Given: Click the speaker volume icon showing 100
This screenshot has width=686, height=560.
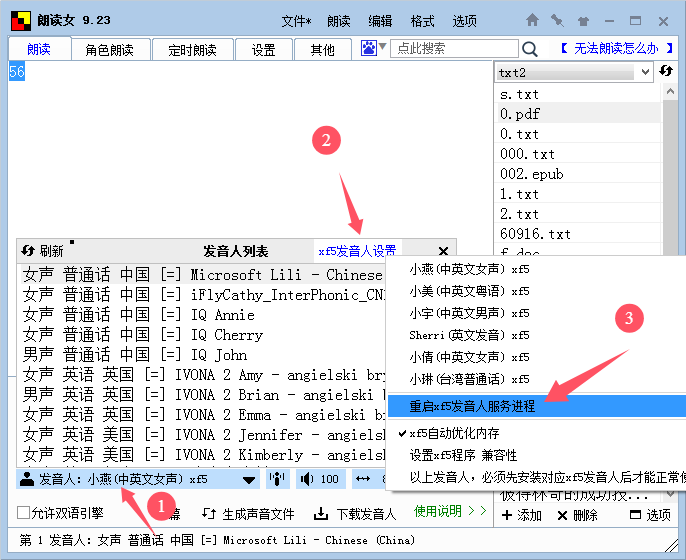Looking at the screenshot, I should 321,479.
